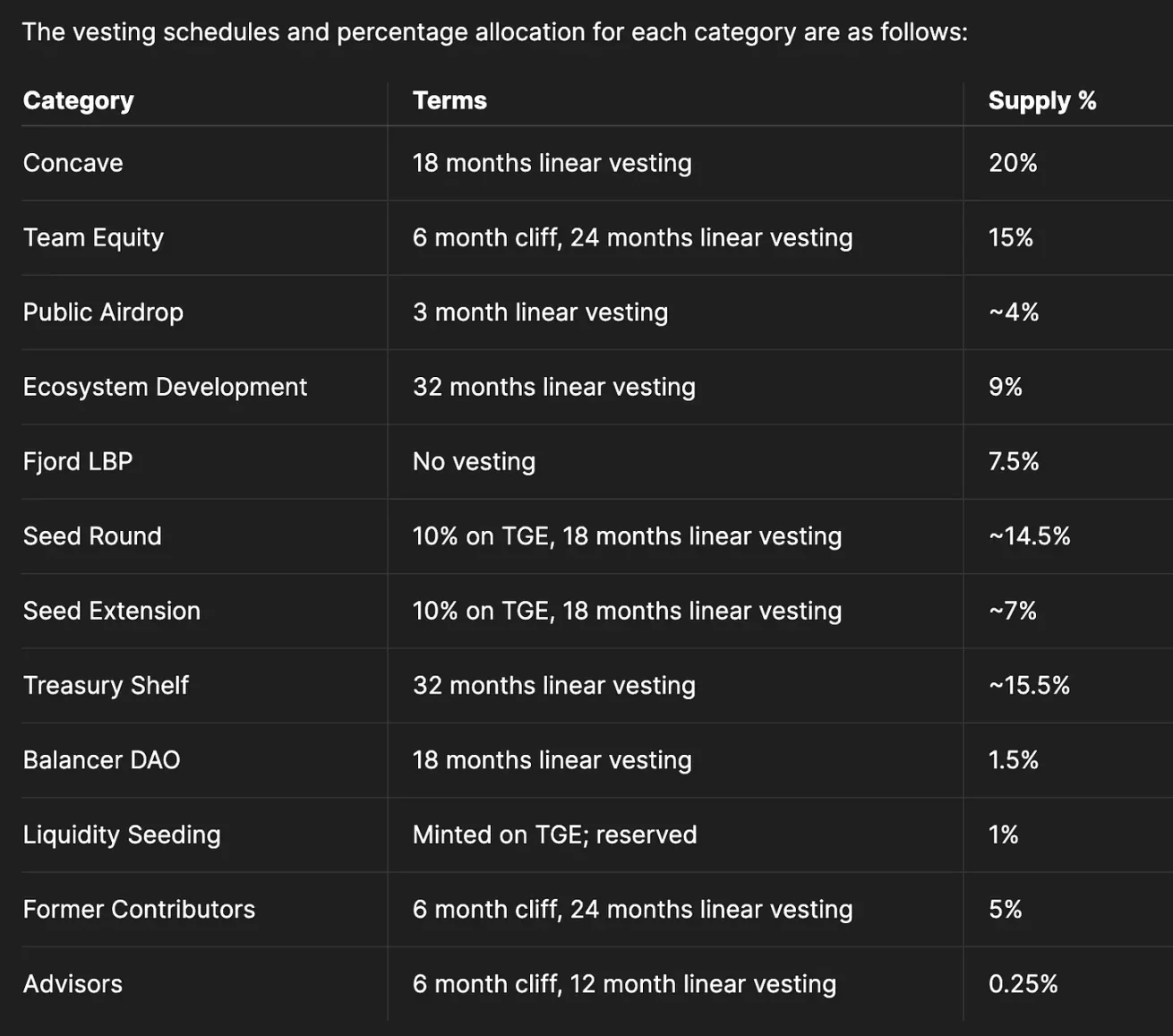Click the vesting schedules intro sentence
1173x1036 pixels.
494,32
